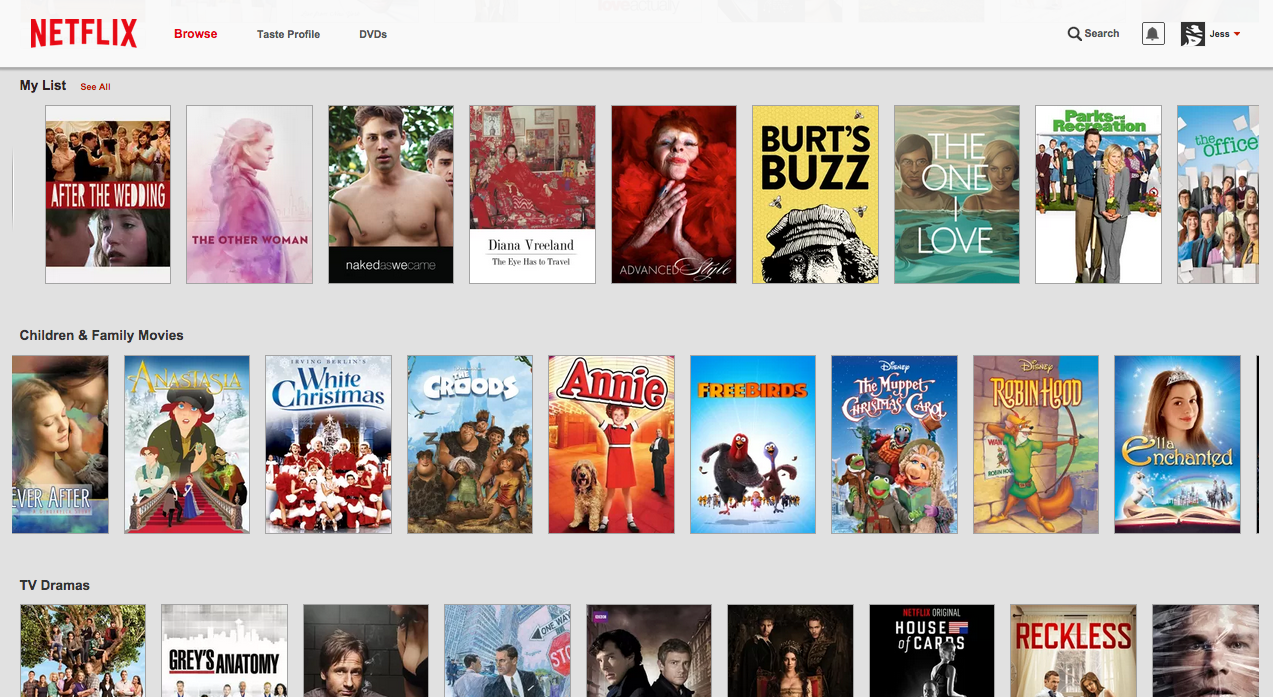Open the House of Cards poster
Image resolution: width=1273 pixels, height=697 pixels.
932,650
